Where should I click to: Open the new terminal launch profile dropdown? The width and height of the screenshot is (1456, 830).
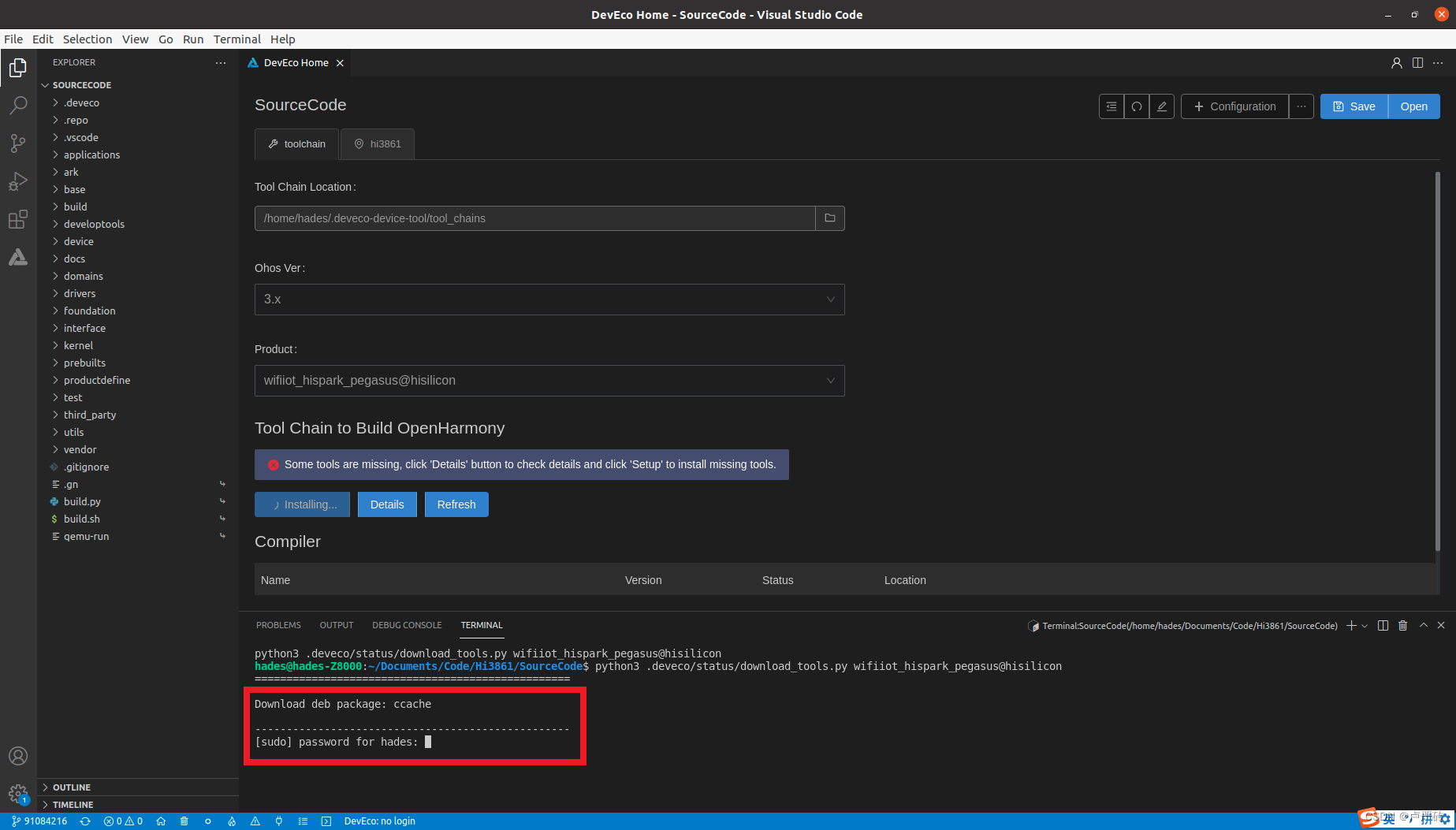[x=1365, y=626]
